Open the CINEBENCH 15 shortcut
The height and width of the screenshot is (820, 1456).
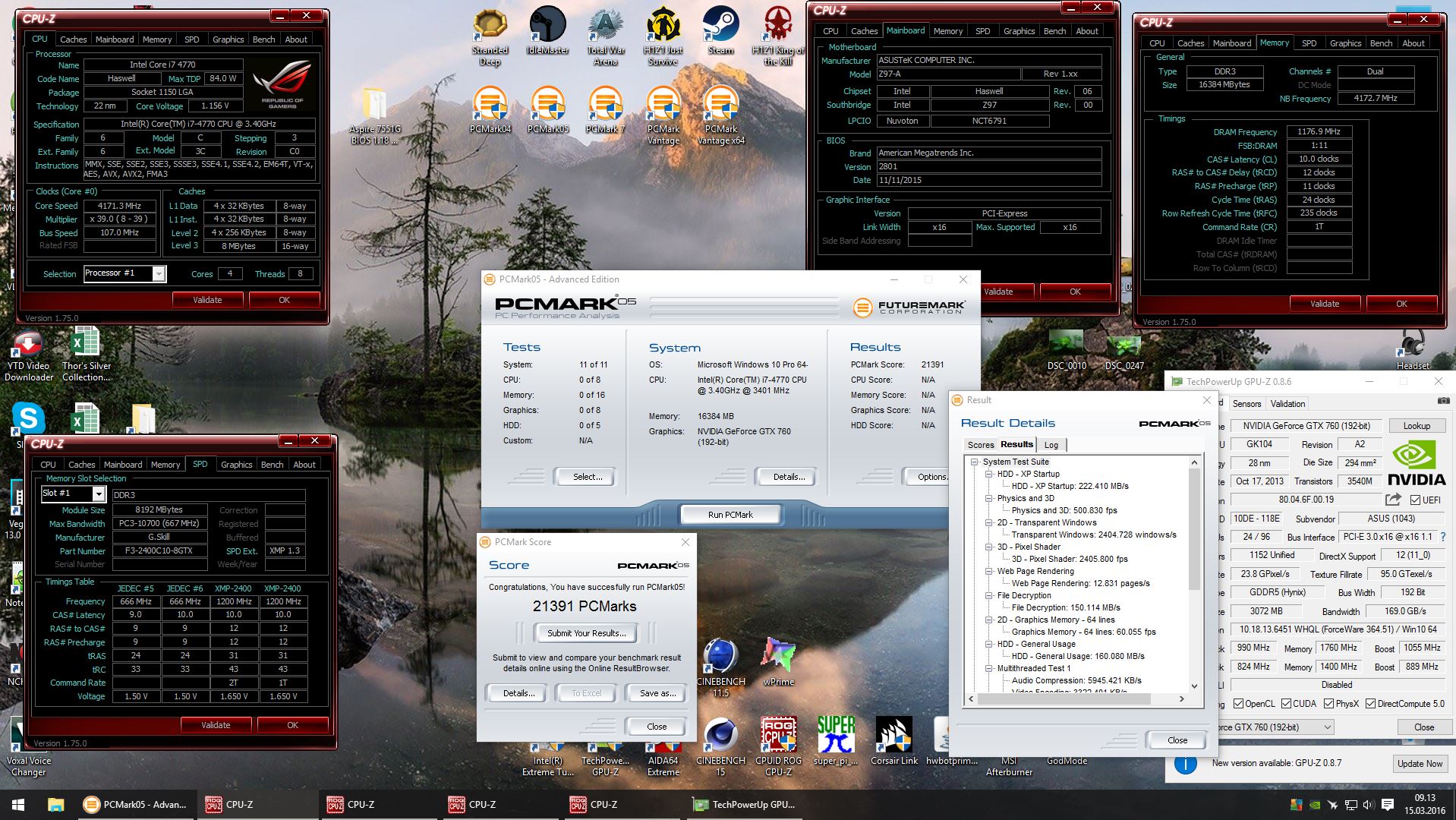(720, 747)
